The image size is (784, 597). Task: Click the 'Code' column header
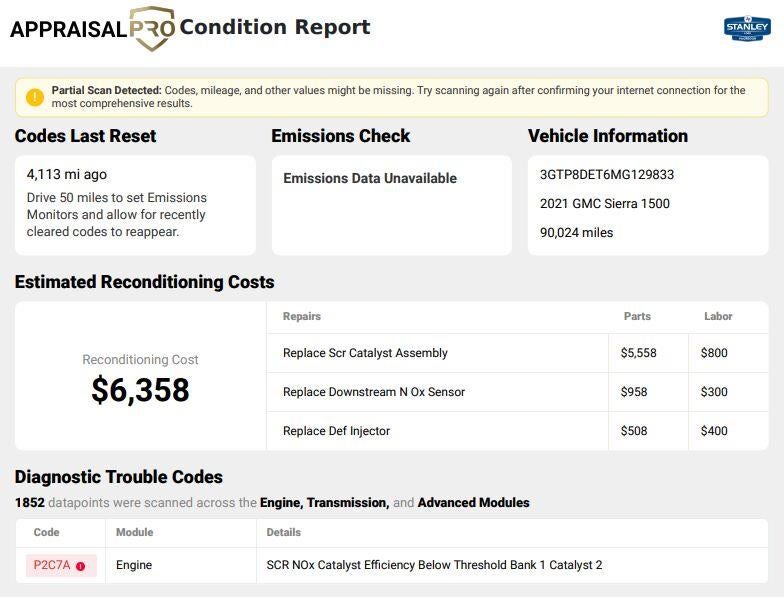(x=46, y=532)
